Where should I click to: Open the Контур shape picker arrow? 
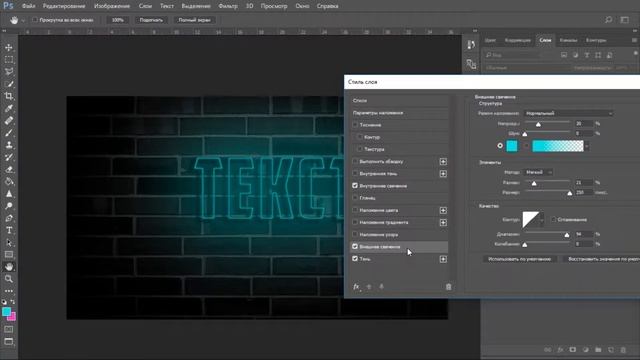coord(542,220)
